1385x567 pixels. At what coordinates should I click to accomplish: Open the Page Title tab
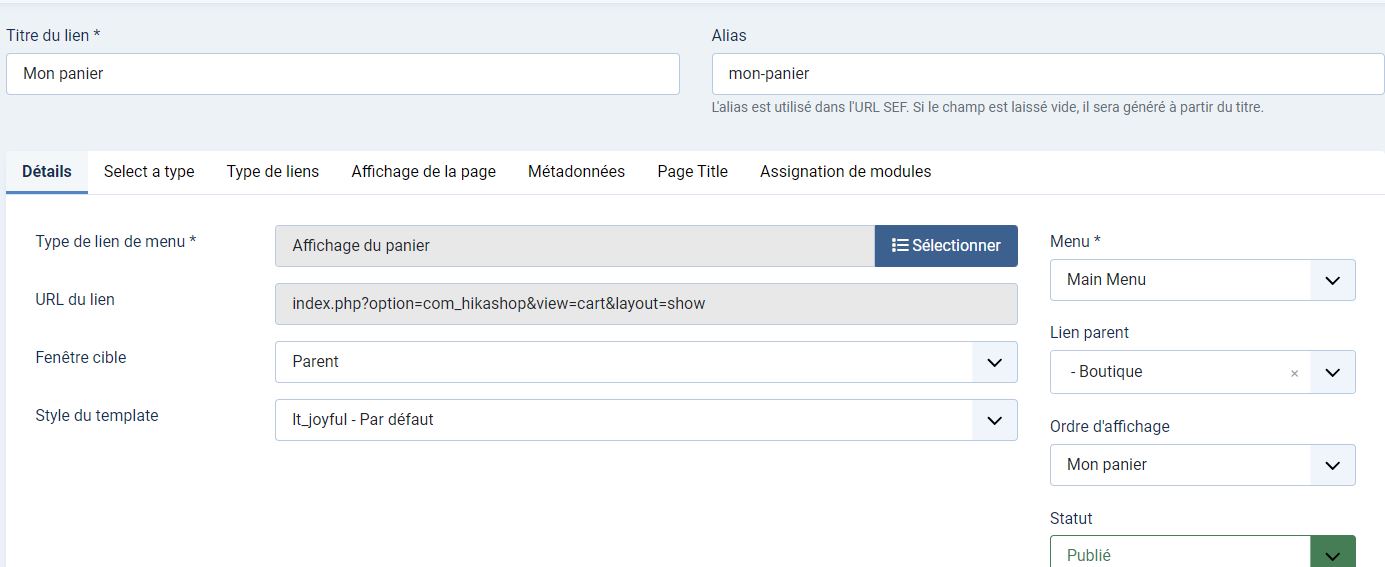click(x=692, y=172)
